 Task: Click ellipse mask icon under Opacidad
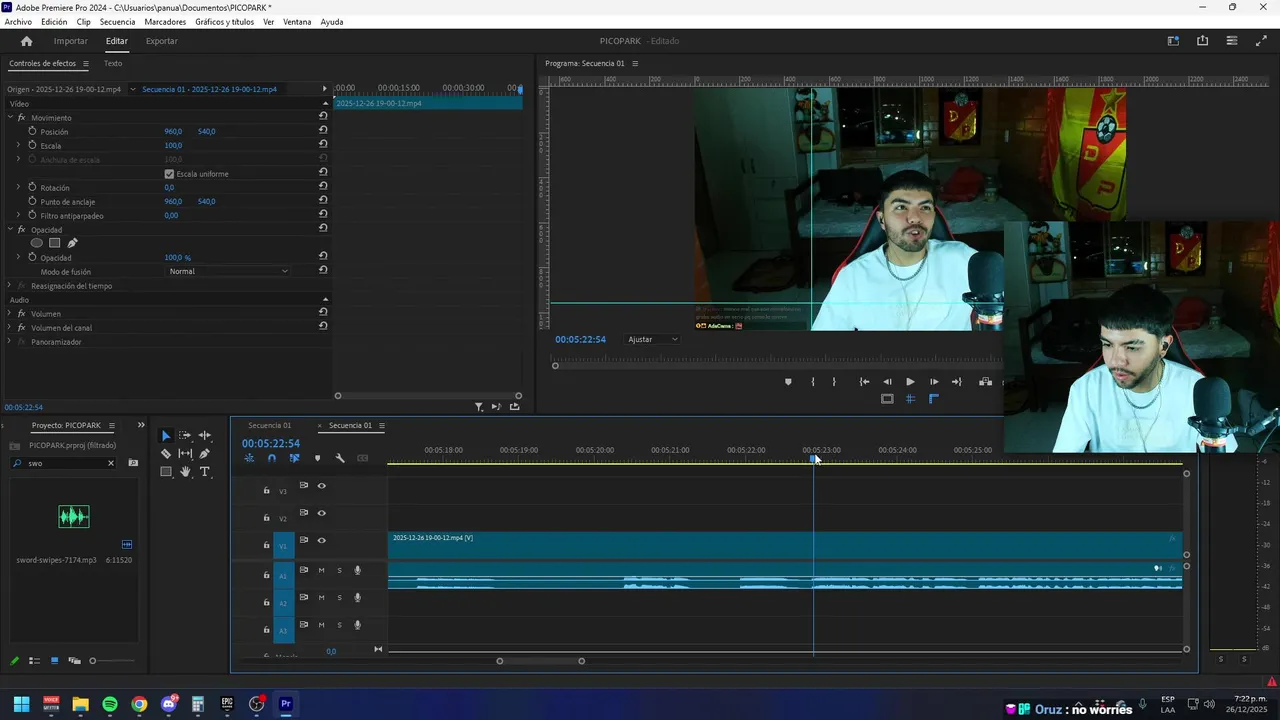pyautogui.click(x=37, y=243)
